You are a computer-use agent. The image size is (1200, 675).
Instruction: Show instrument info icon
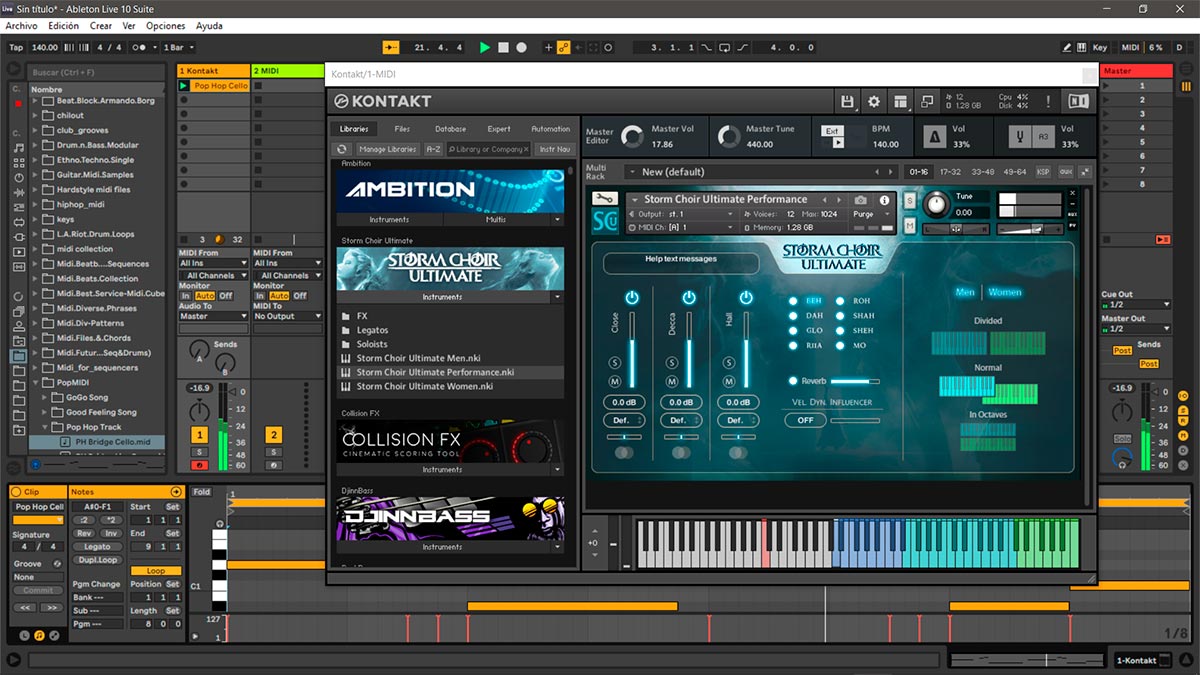pos(884,200)
